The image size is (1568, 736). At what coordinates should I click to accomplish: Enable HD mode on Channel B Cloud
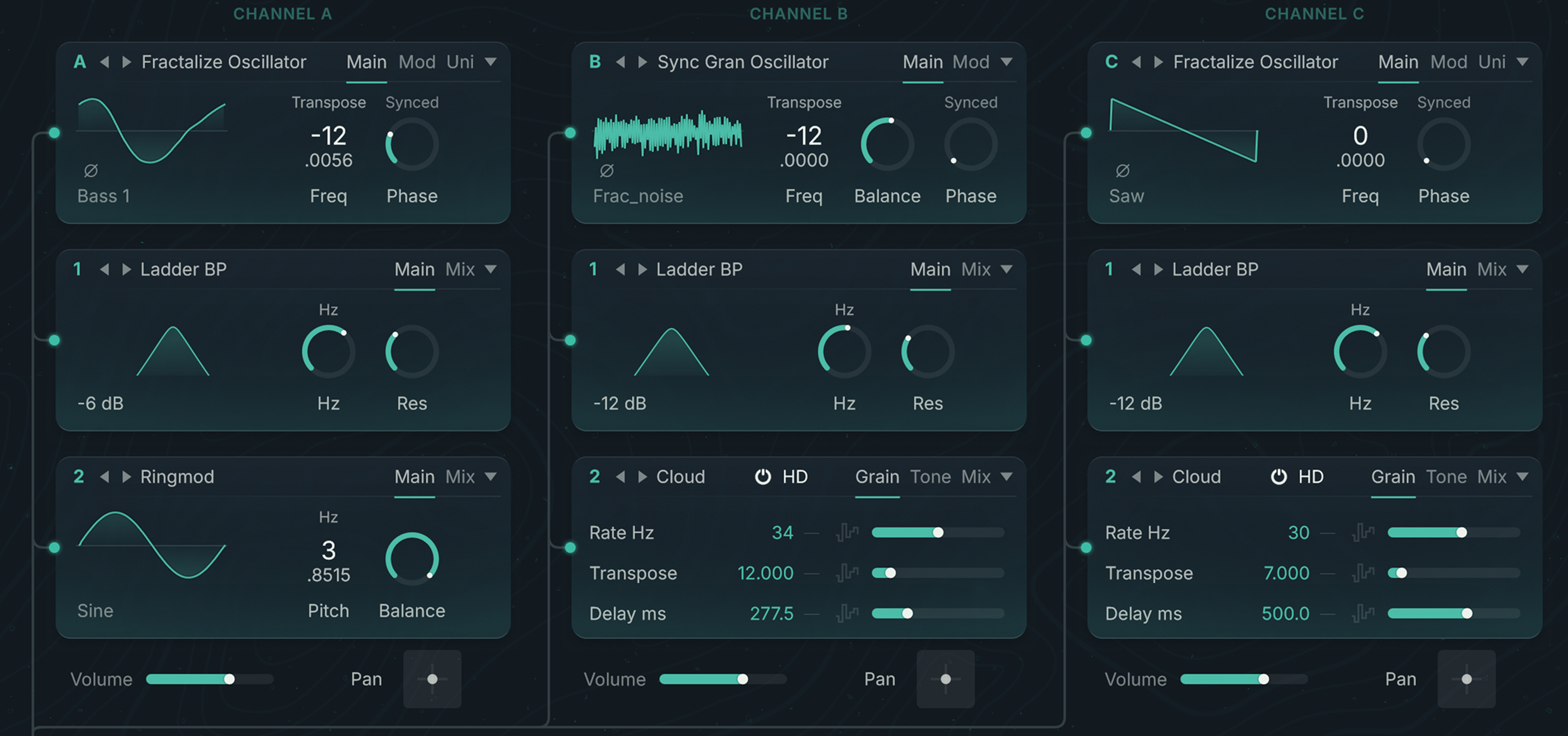pos(795,477)
